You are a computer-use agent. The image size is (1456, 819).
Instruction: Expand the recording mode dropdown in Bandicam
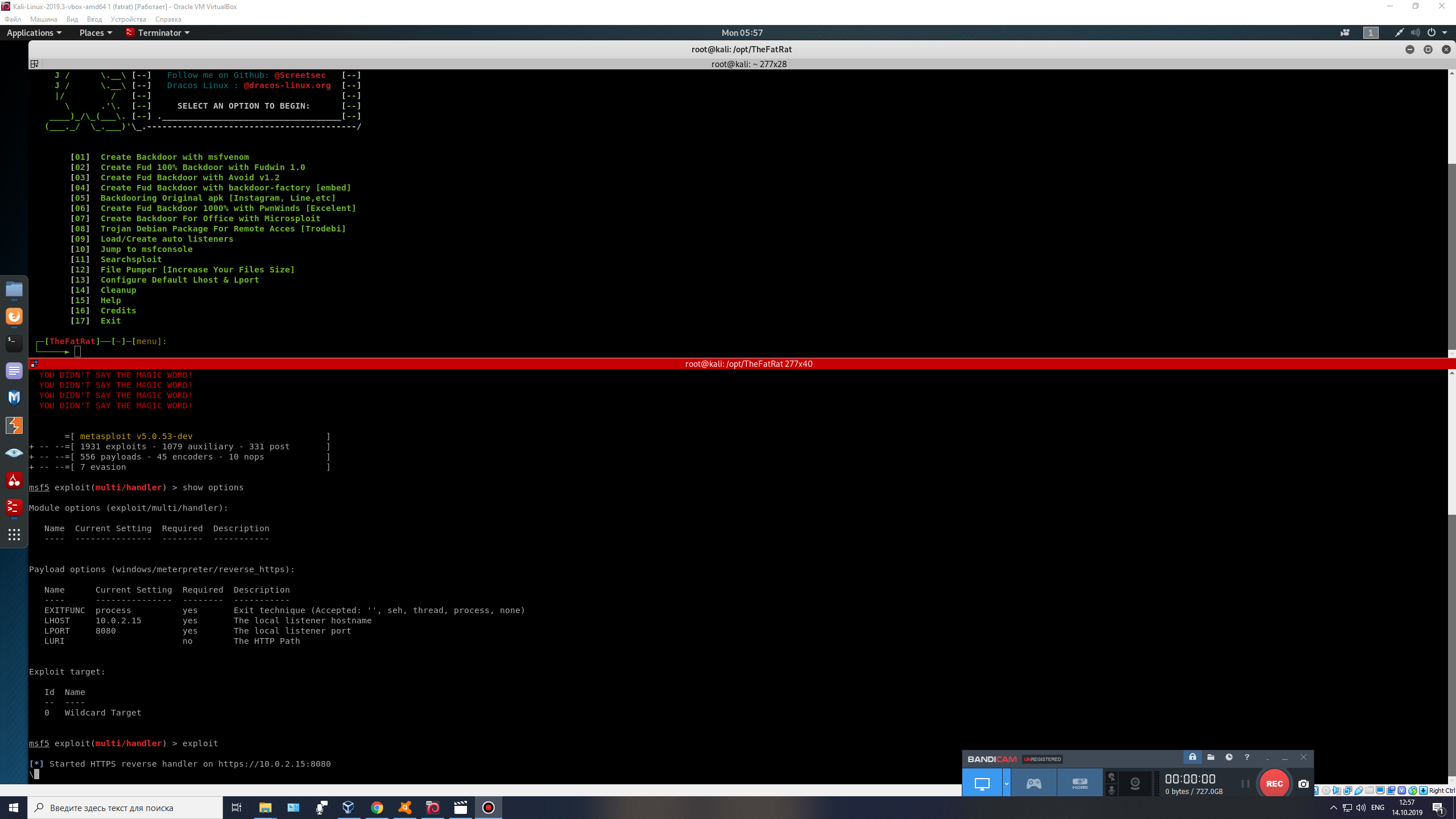1007,783
